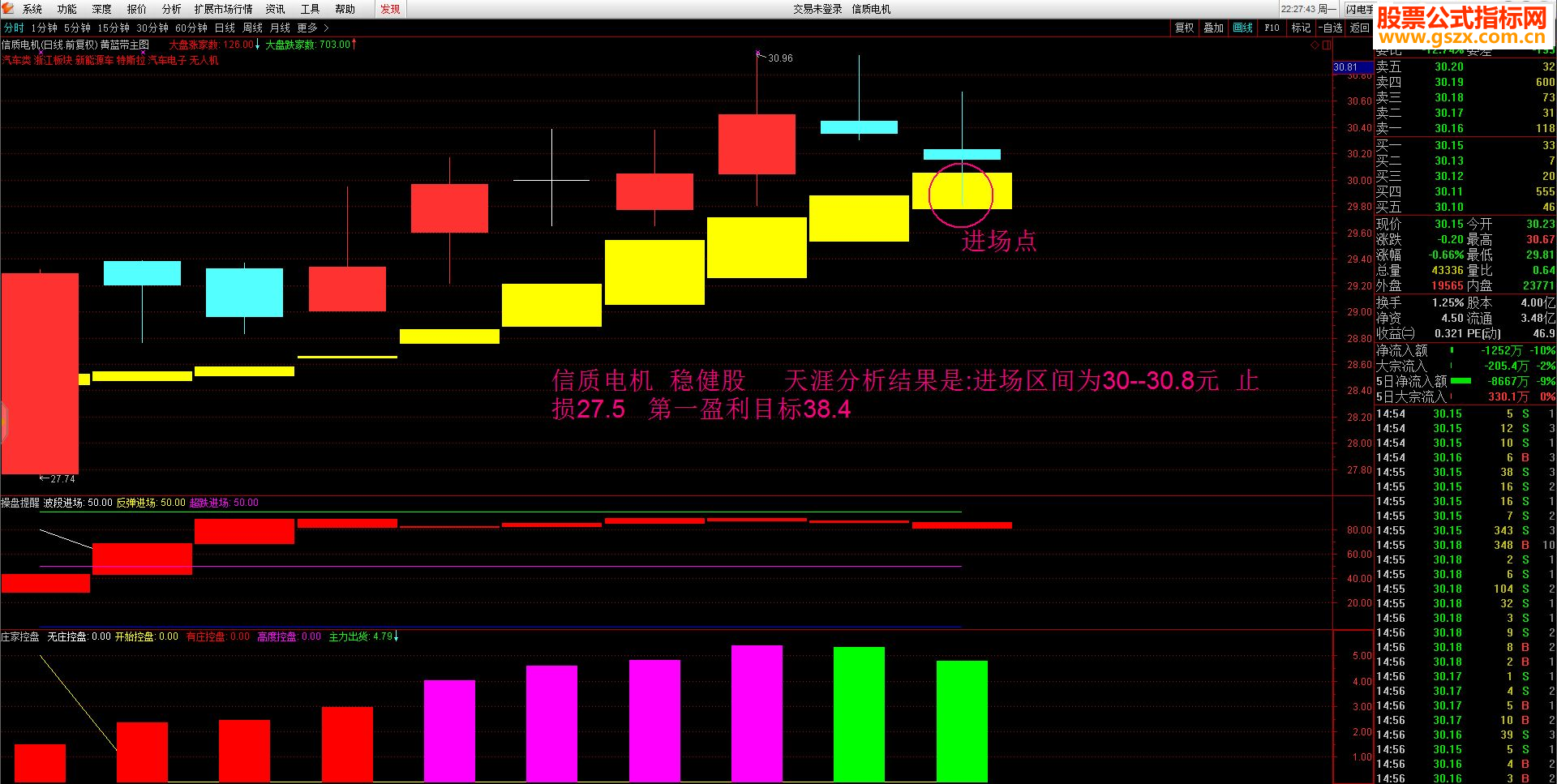Screen dimensions: 1557x784
Task: Switch to the 分时 intraday view
Action: 14,28
